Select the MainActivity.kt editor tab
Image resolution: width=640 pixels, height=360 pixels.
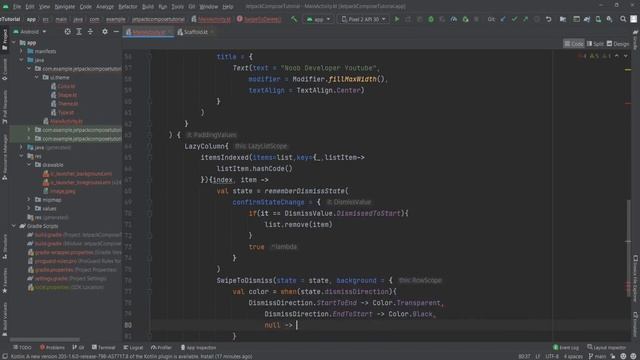(x=149, y=32)
